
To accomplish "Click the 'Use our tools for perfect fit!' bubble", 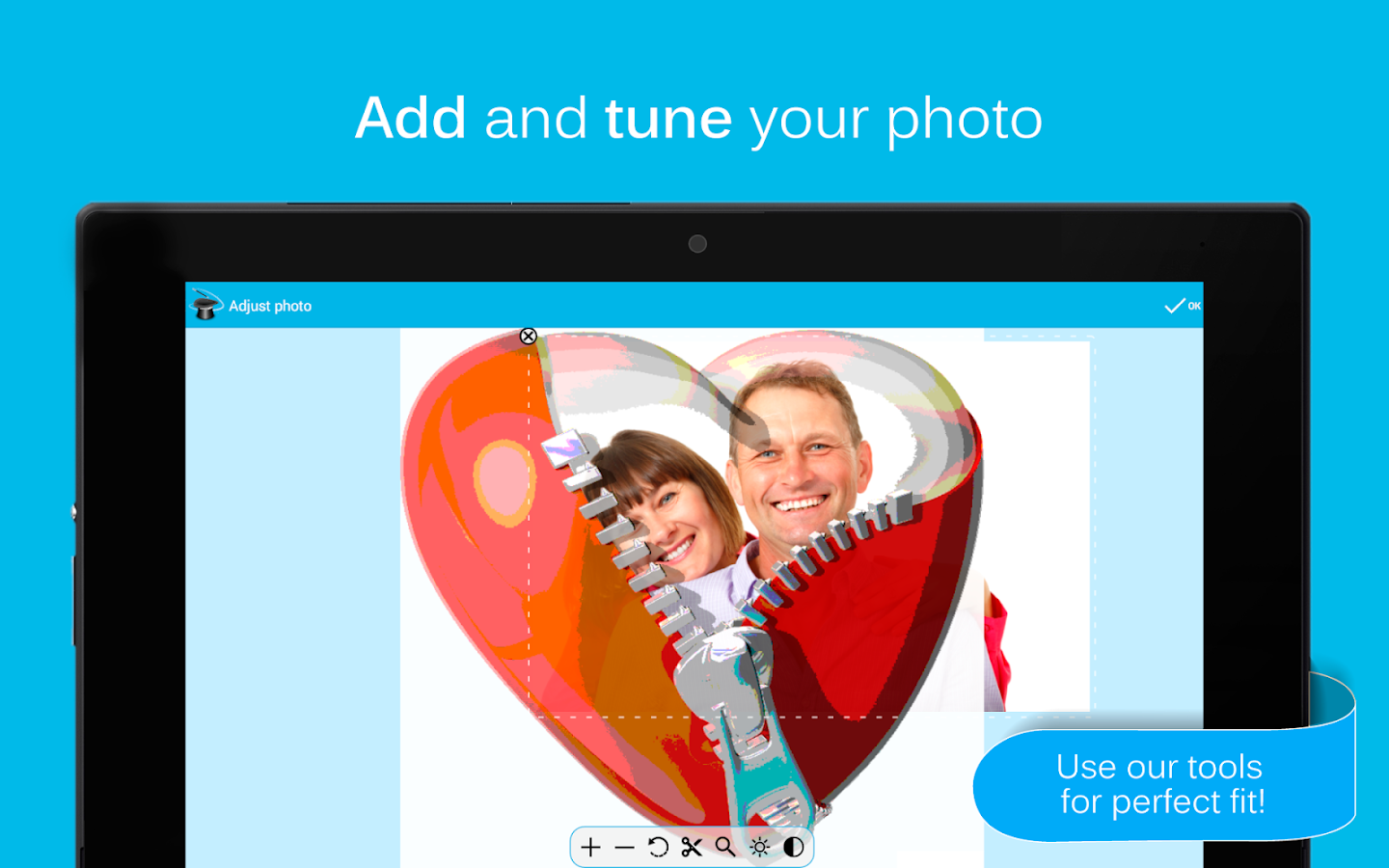I will click(1160, 784).
